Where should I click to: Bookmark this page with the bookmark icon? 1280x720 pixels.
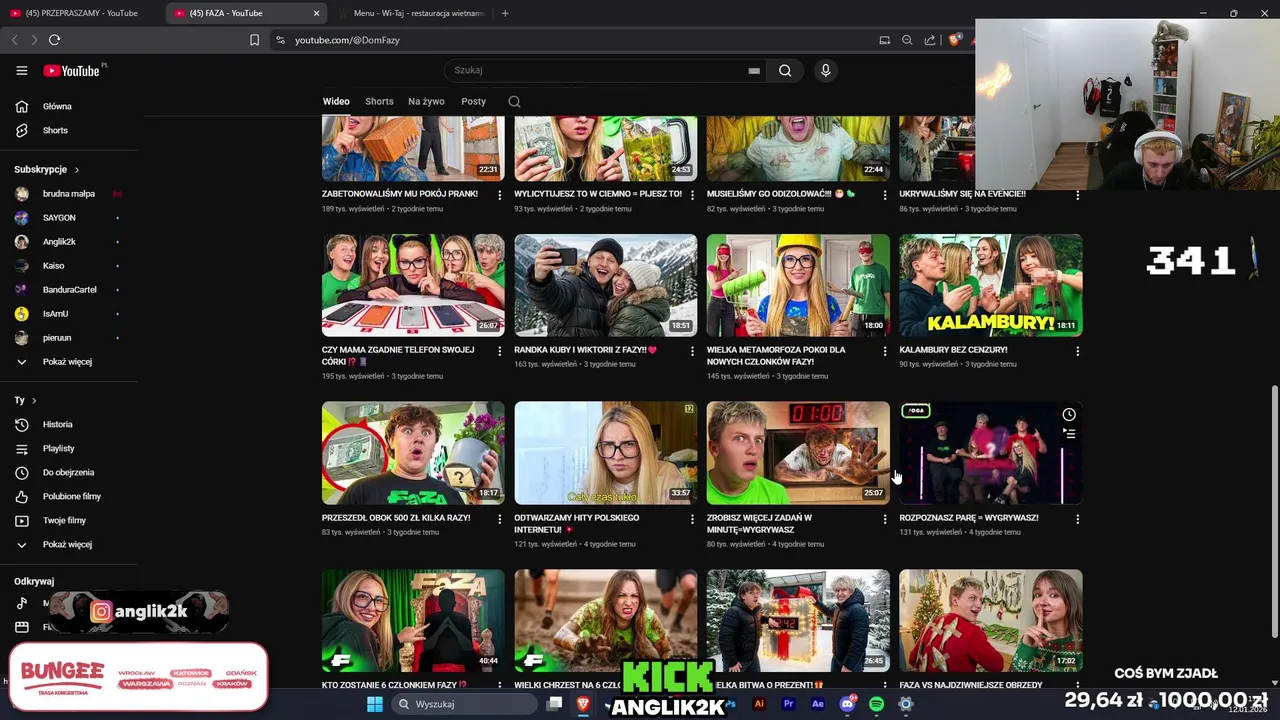tap(254, 40)
